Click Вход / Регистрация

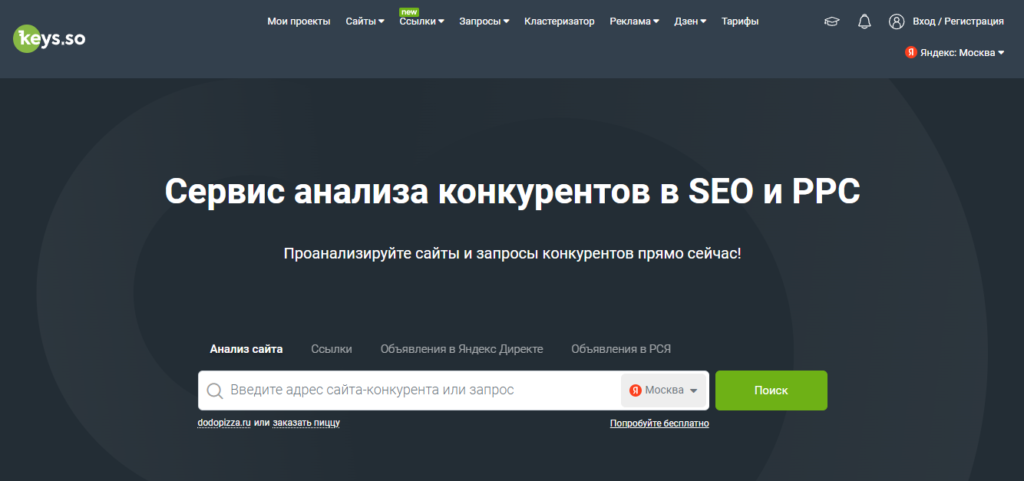coord(958,22)
